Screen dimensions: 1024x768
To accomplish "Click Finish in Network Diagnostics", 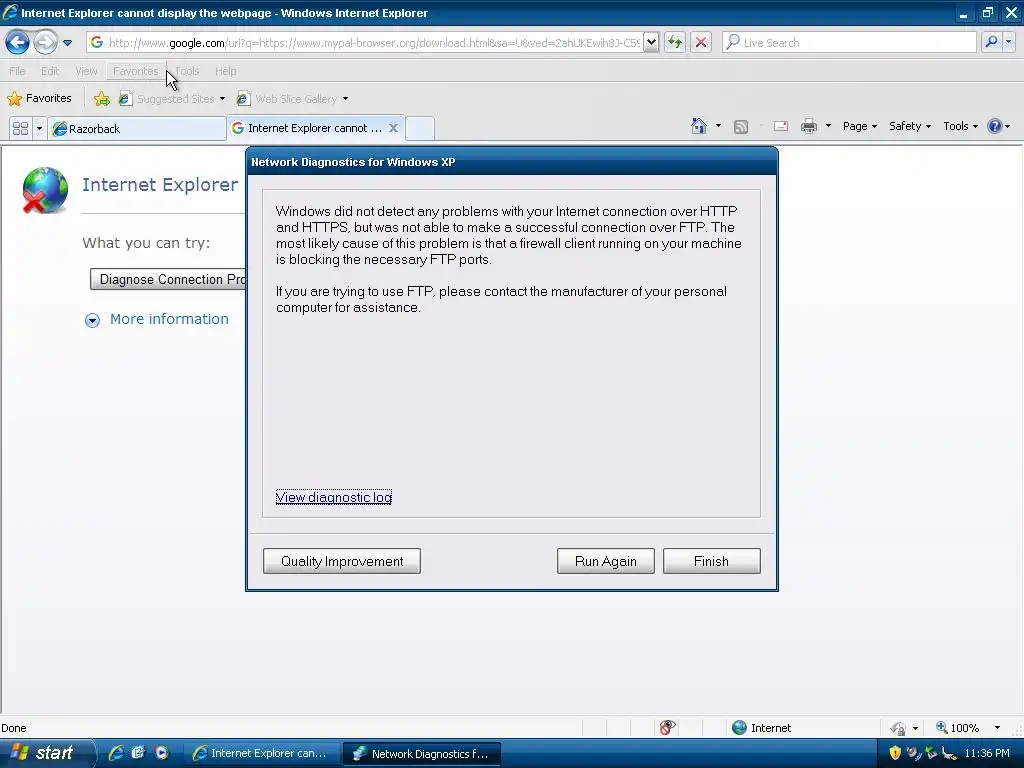I will pyautogui.click(x=711, y=561).
